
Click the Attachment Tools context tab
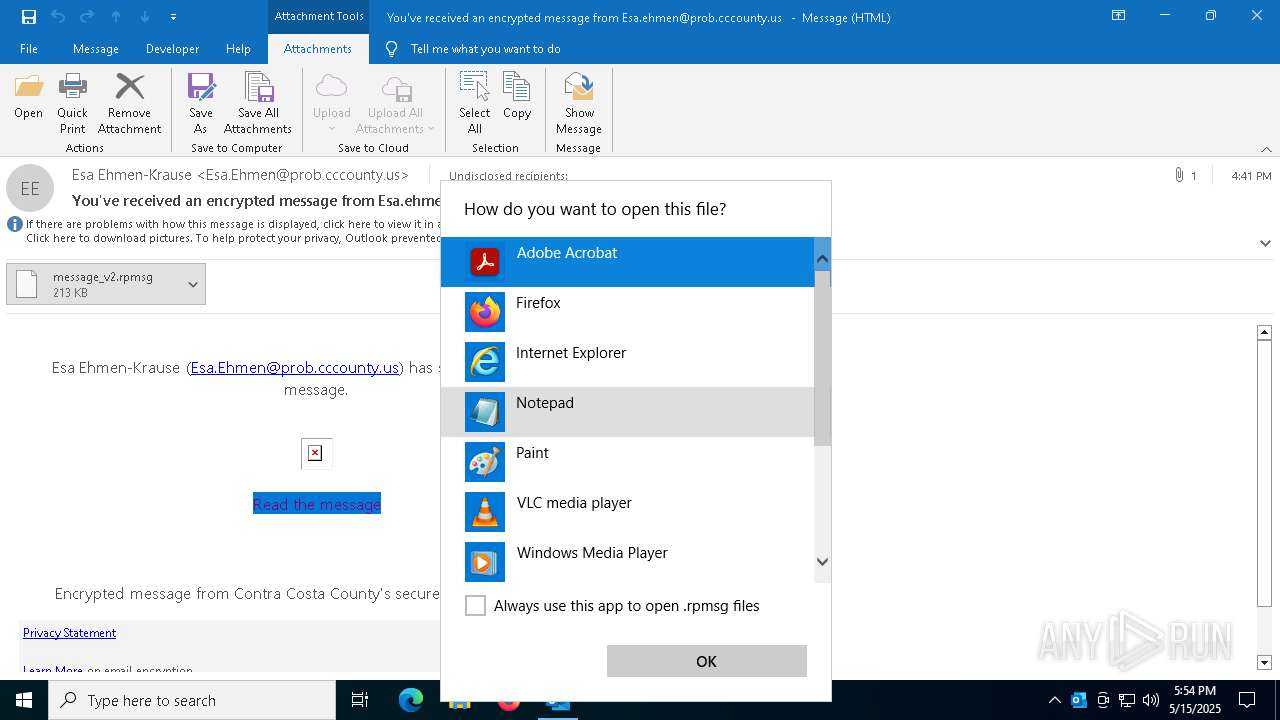(319, 16)
